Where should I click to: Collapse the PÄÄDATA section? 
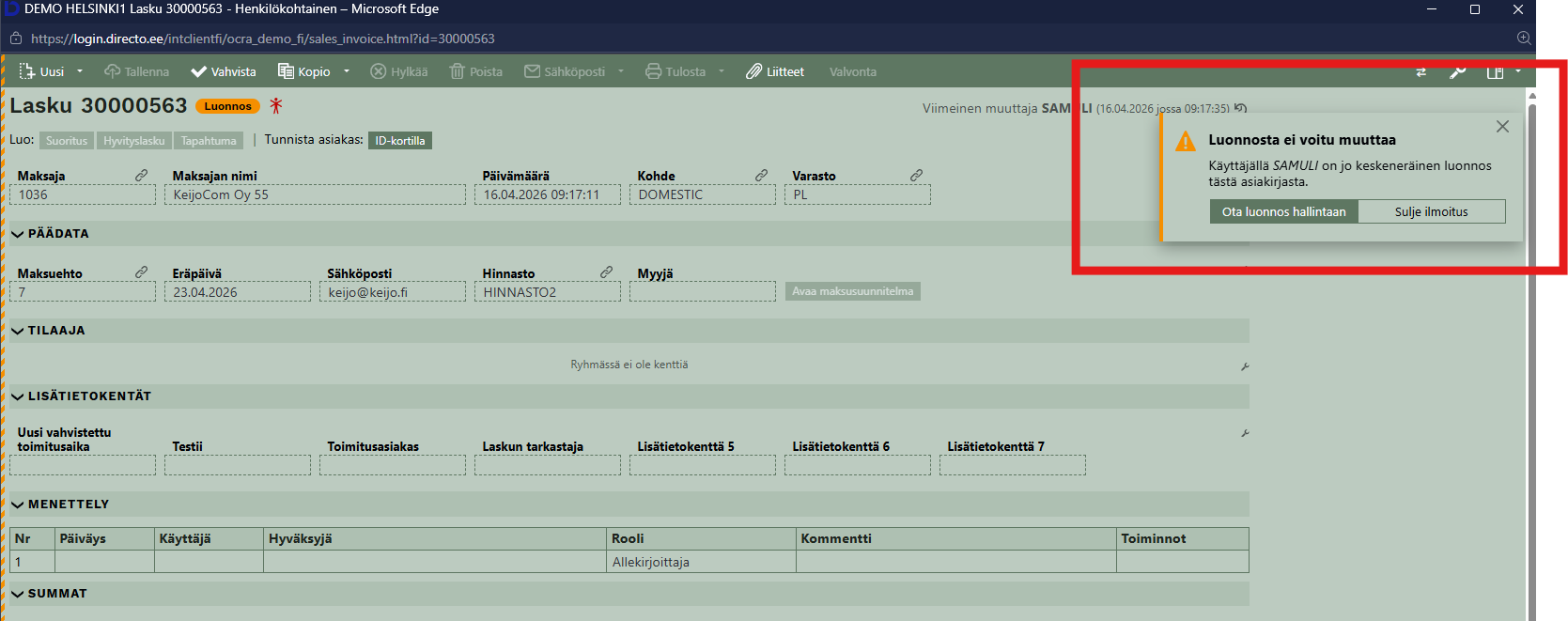[x=18, y=234]
